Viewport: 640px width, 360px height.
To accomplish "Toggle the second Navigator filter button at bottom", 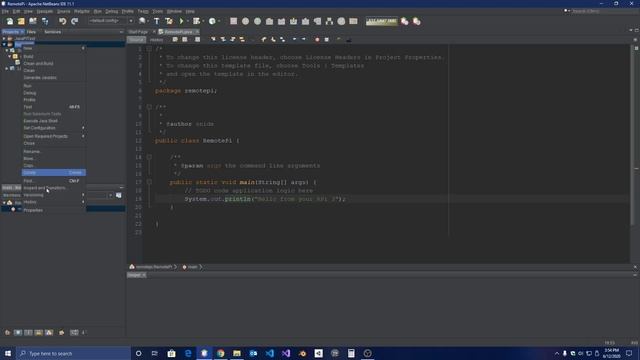I will 18,333.
